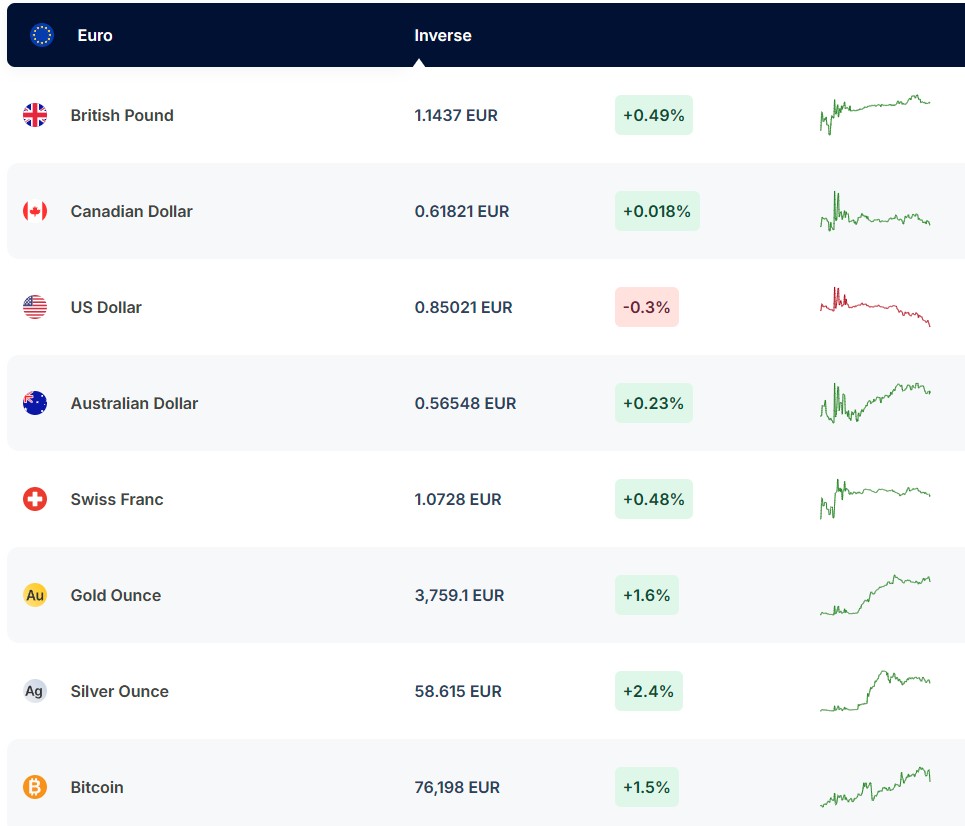Image resolution: width=965 pixels, height=826 pixels.
Task: Open the Bitcoin sparkline chart
Action: (875, 787)
